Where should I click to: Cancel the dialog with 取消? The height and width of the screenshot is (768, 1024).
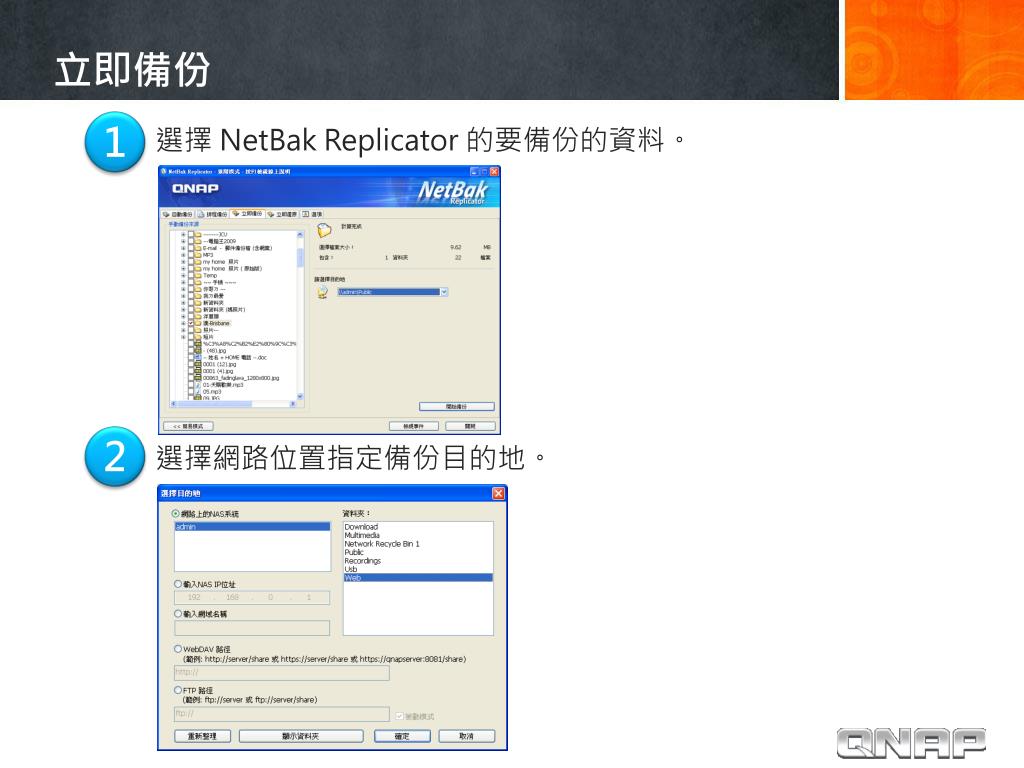pyautogui.click(x=466, y=736)
